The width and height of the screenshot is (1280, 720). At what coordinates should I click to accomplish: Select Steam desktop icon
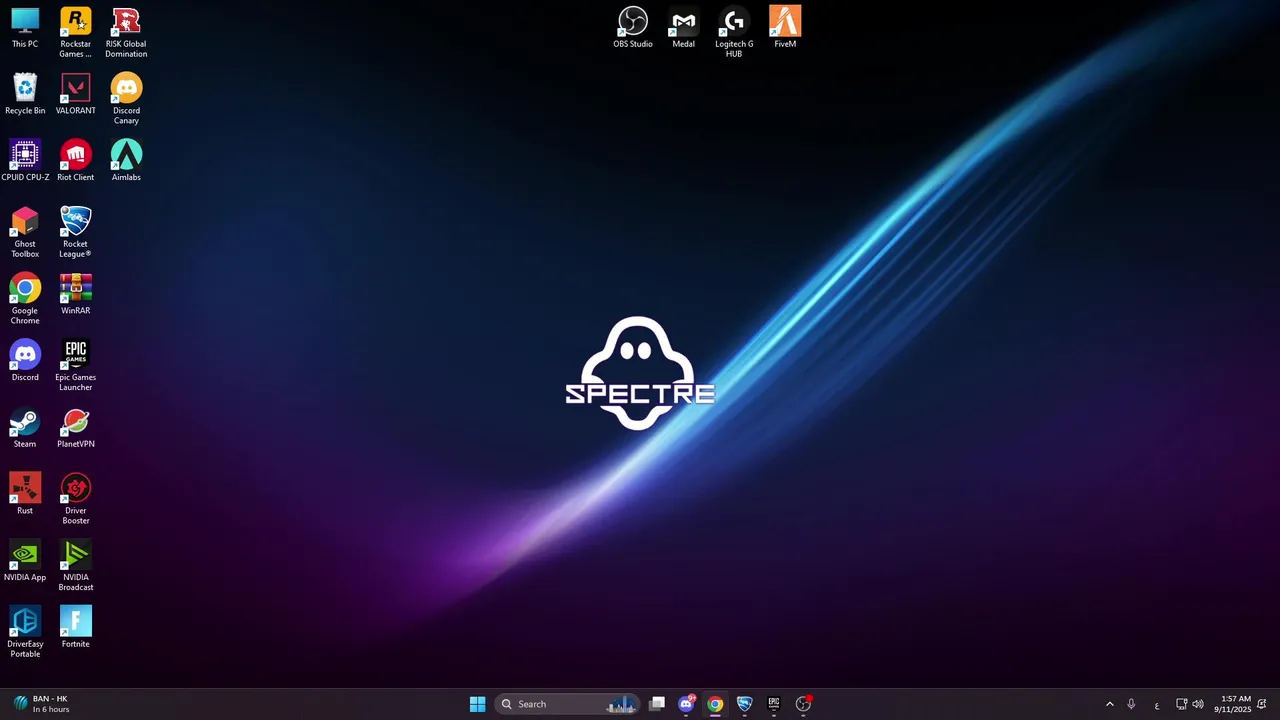pos(25,428)
